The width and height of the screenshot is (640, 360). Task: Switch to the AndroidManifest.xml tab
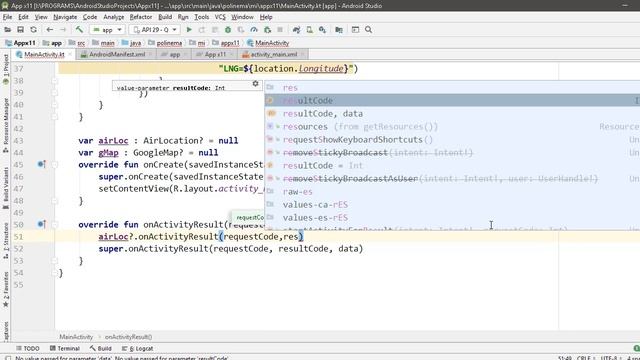pos(117,54)
